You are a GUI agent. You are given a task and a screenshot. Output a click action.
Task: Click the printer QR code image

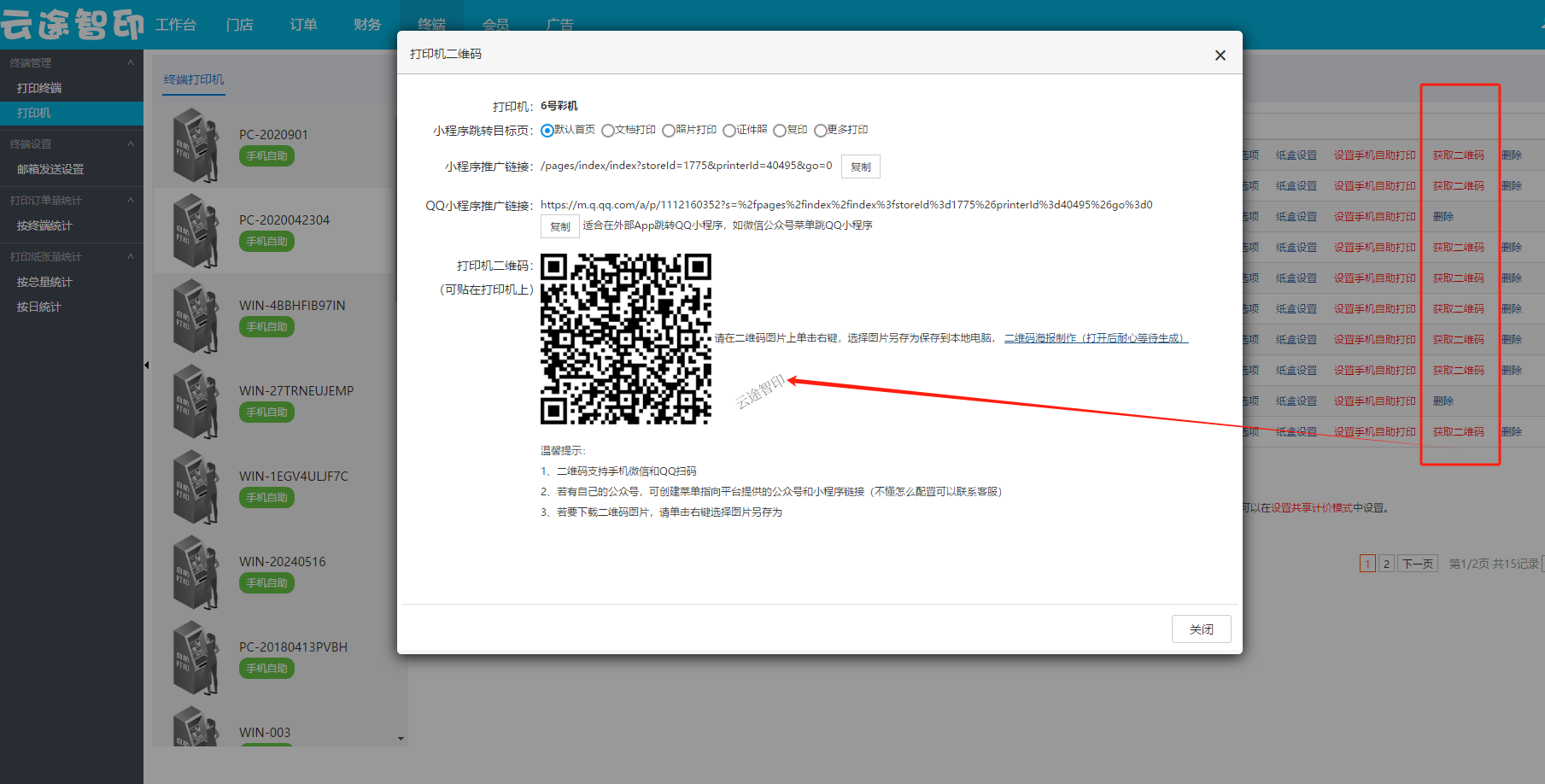(626, 339)
